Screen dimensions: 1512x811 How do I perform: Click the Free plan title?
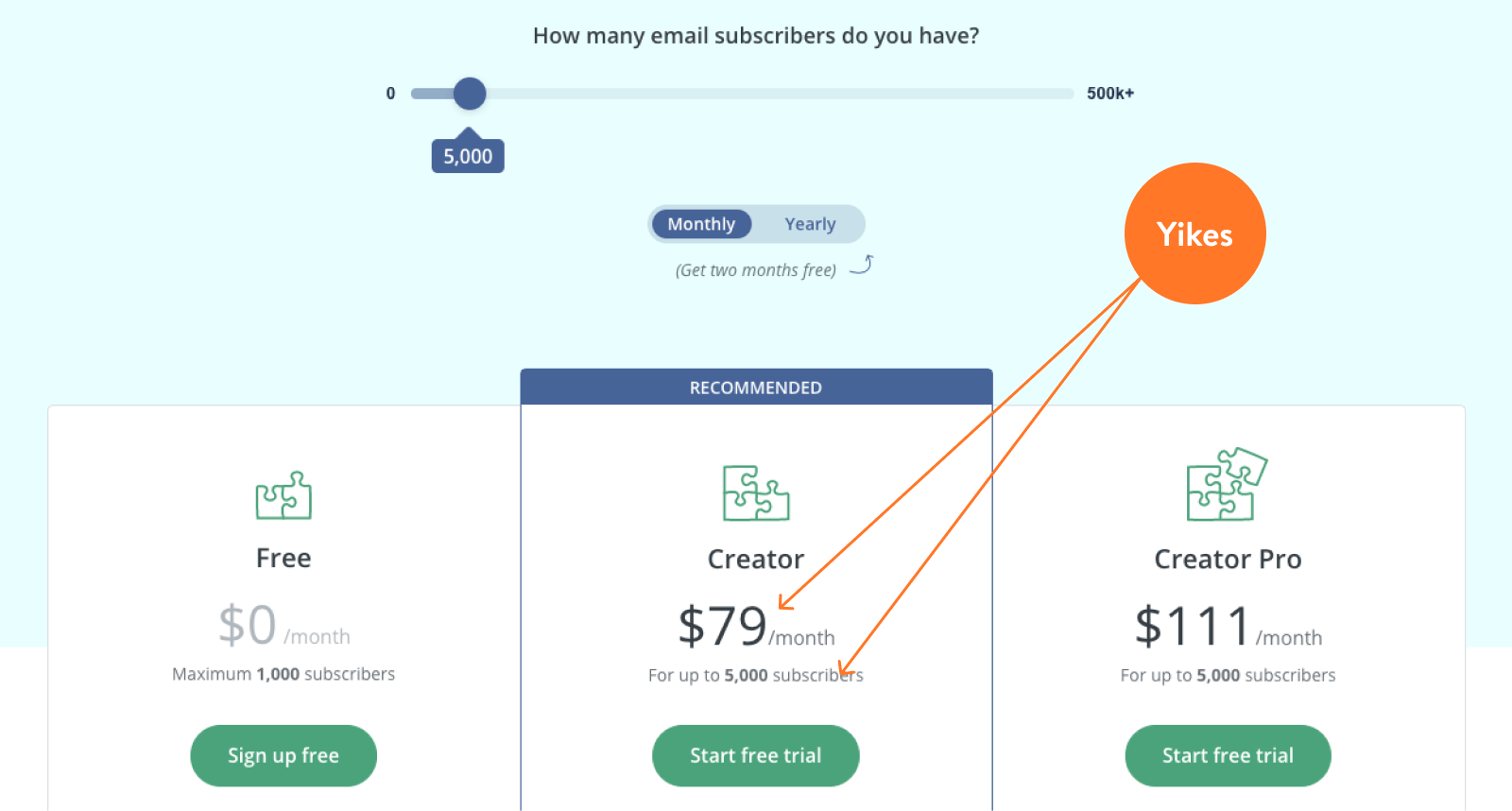click(x=283, y=558)
